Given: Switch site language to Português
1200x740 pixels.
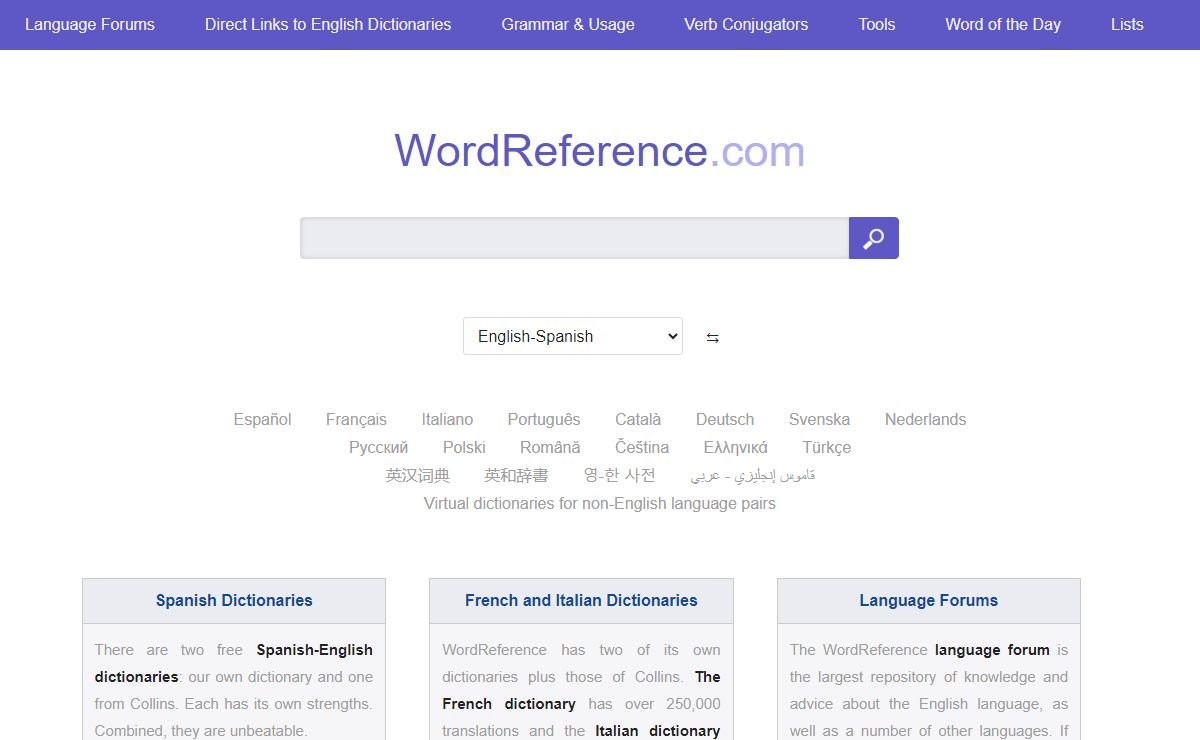Looking at the screenshot, I should (x=544, y=419).
